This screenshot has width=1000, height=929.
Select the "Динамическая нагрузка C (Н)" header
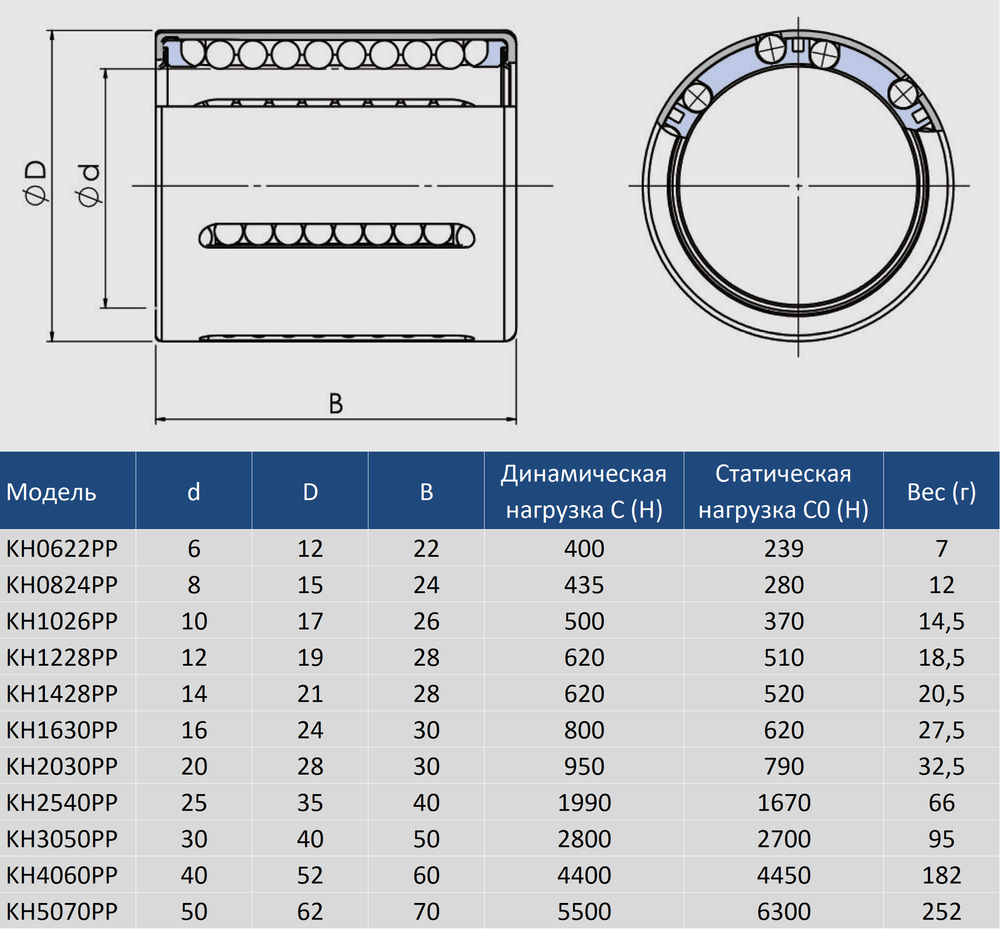[584, 491]
